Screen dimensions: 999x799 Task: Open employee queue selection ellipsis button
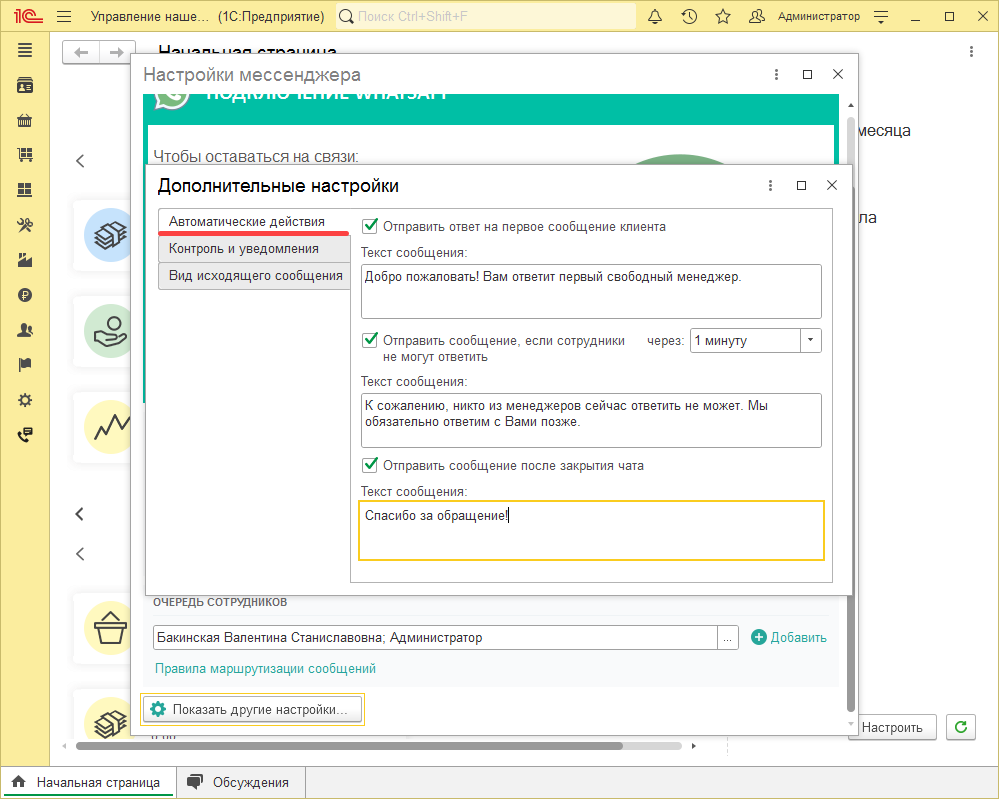[x=728, y=638]
